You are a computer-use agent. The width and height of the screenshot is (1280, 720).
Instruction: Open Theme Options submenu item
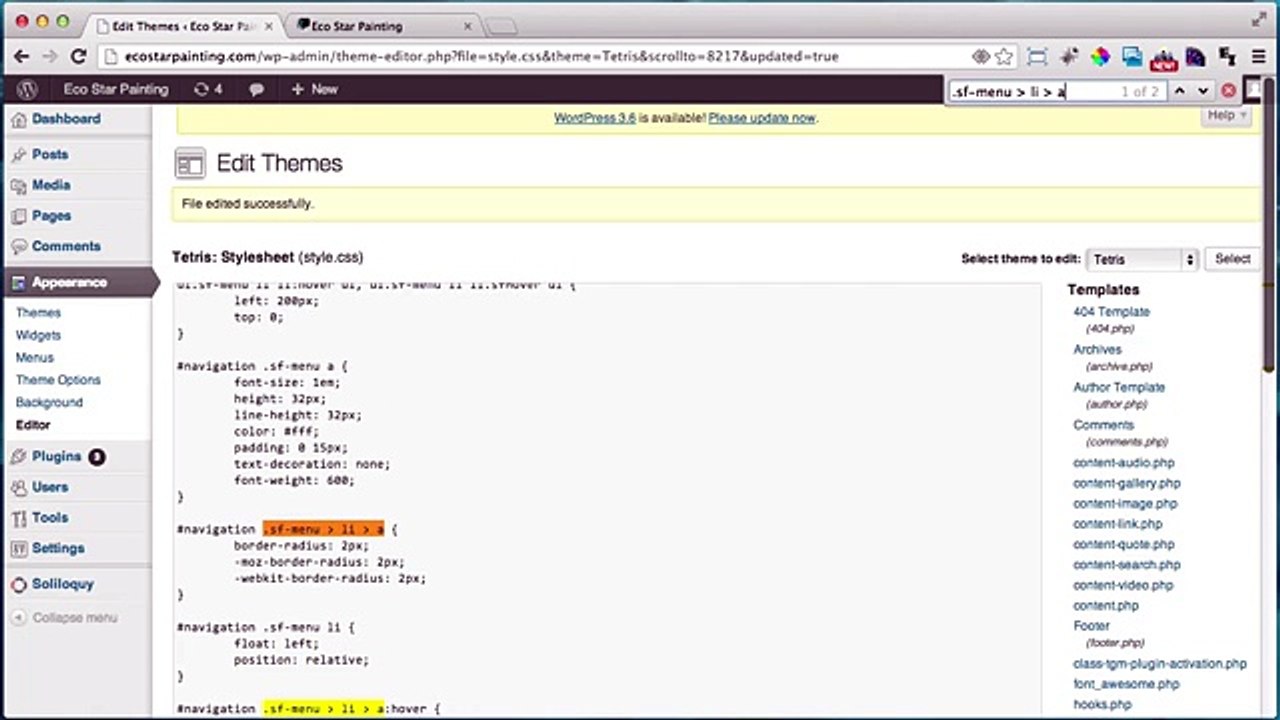pos(58,380)
